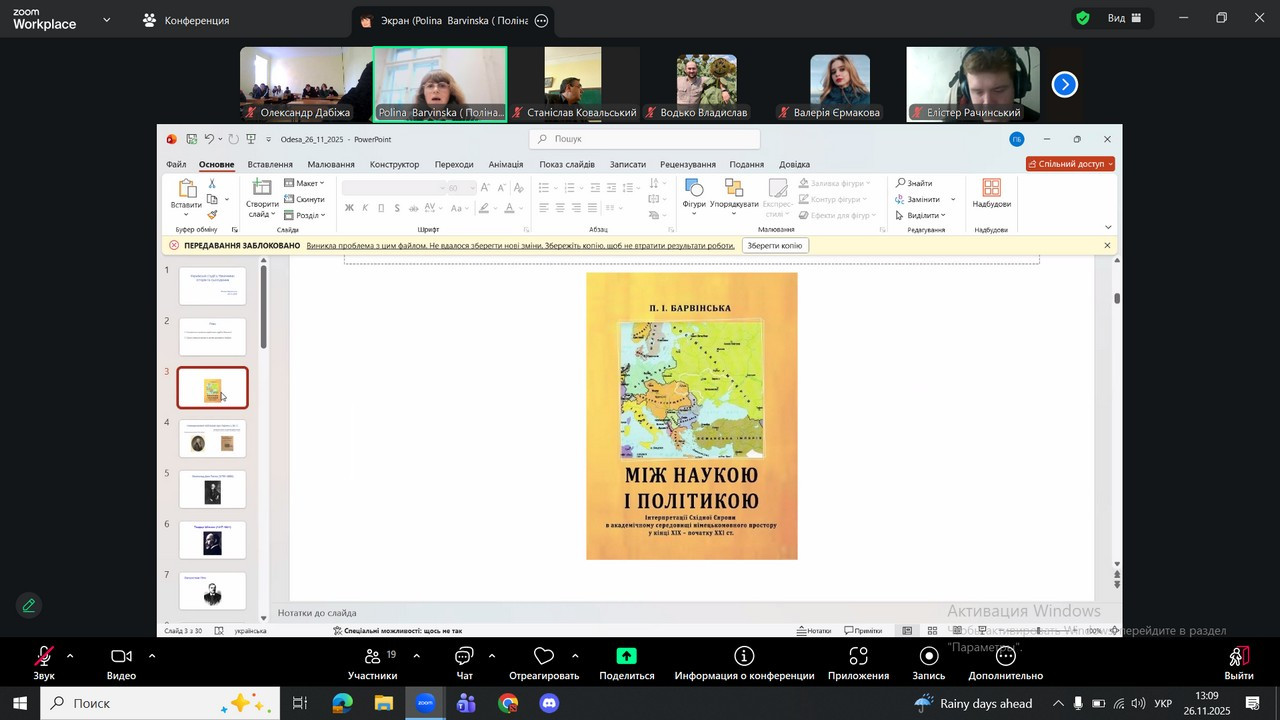Click the annotation pencil icon
This screenshot has width=1280, height=720.
[29, 605]
